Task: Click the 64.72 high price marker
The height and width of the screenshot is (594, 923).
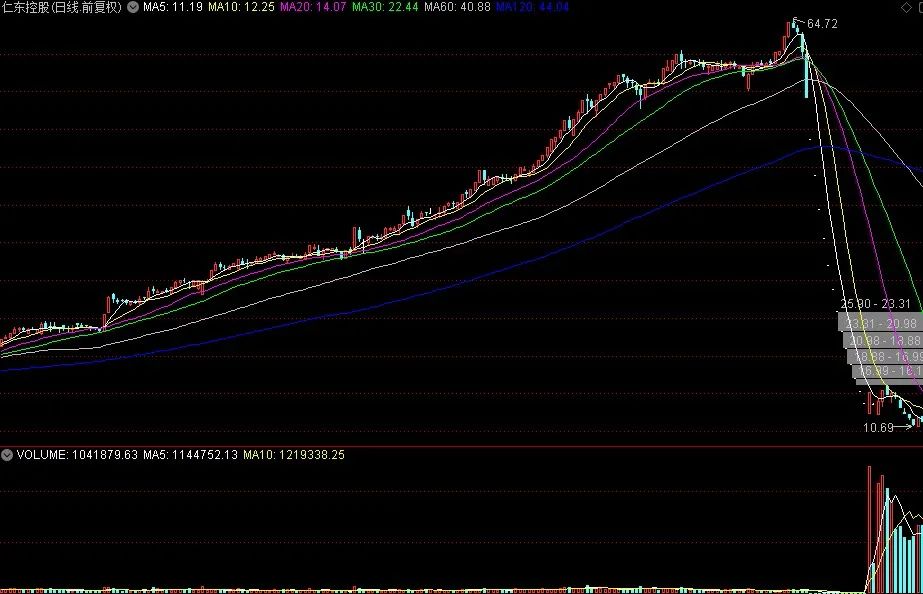Action: [822, 24]
